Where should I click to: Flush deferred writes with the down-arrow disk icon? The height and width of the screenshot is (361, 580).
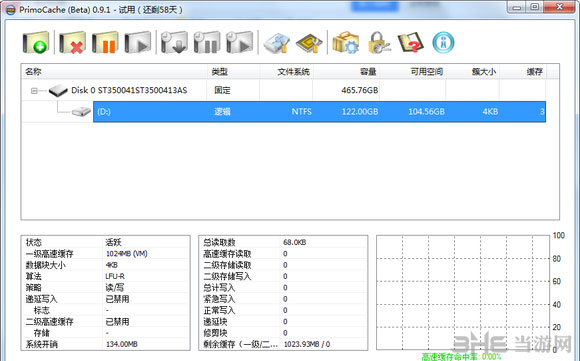click(x=174, y=42)
